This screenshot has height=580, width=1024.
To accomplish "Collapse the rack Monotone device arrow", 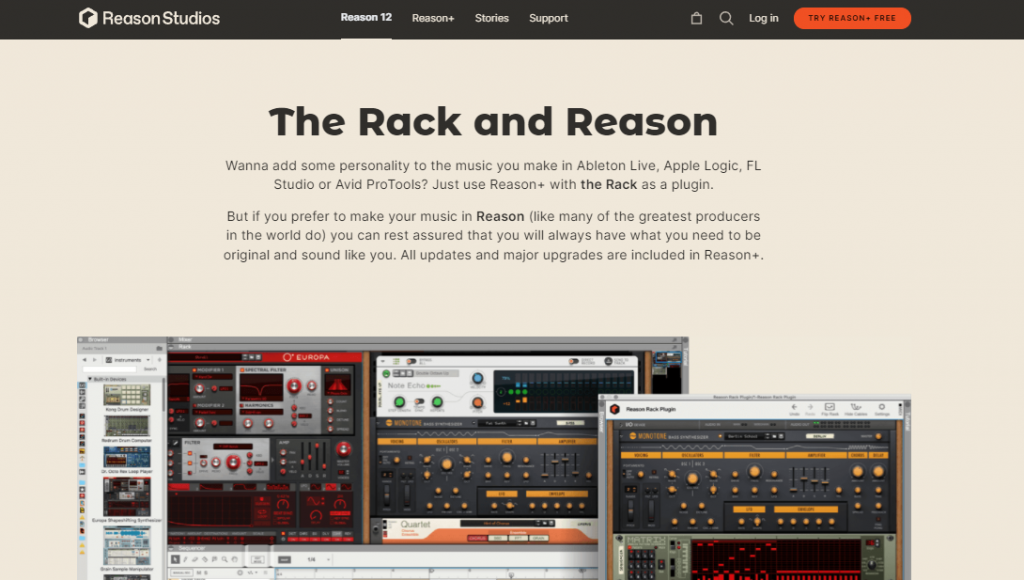I will (x=380, y=423).
